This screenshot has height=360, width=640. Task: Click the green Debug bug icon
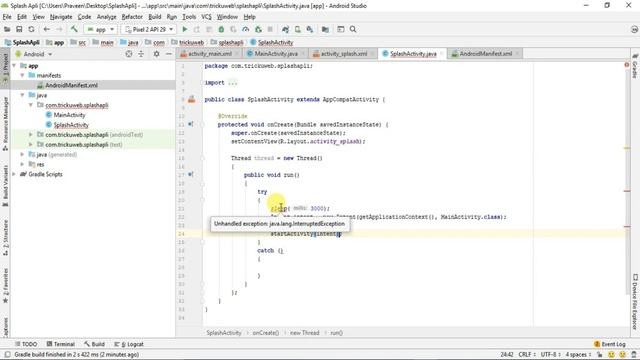tap(221, 29)
